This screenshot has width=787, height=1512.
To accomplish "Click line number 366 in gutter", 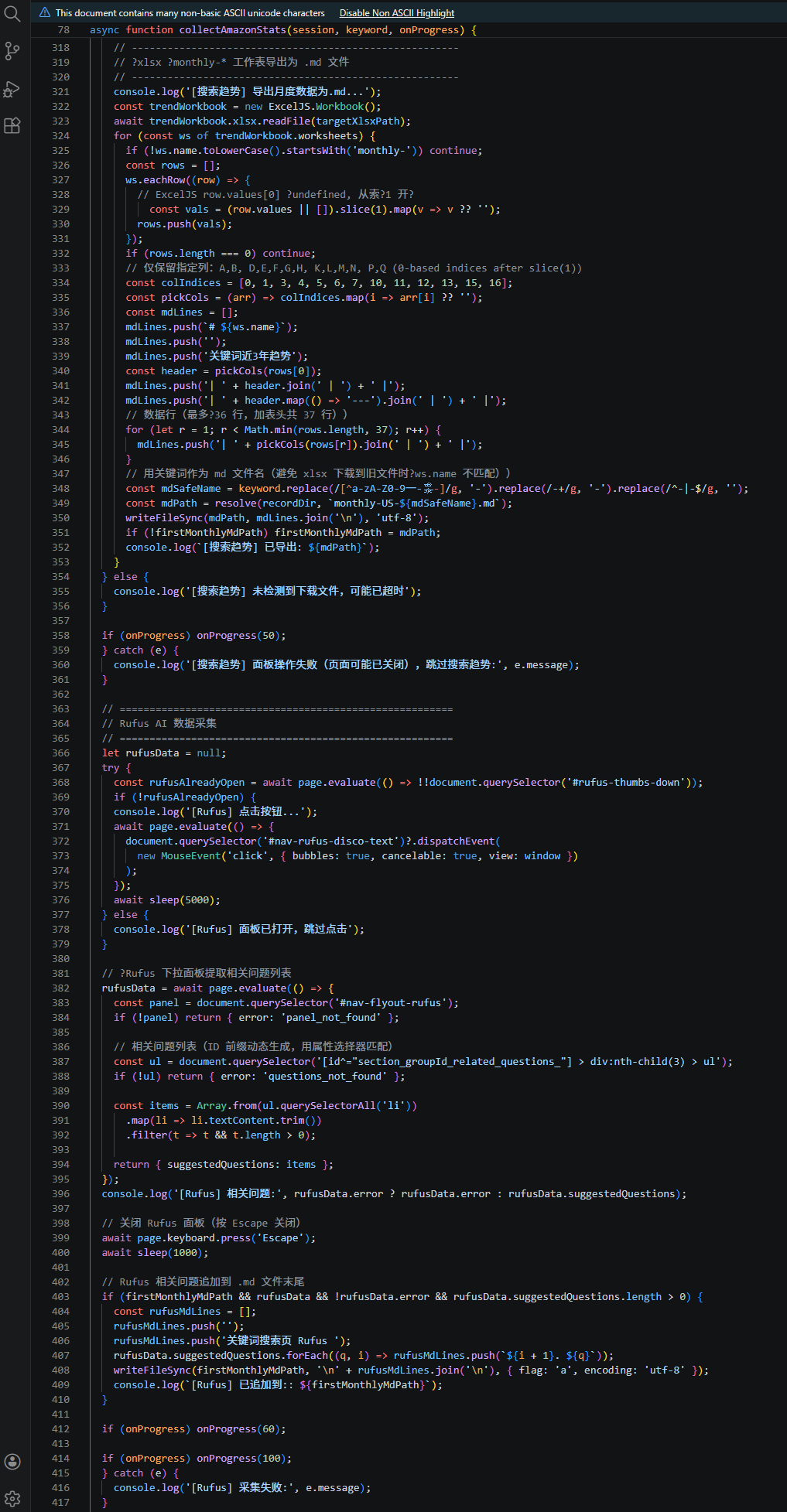I will [x=60, y=753].
